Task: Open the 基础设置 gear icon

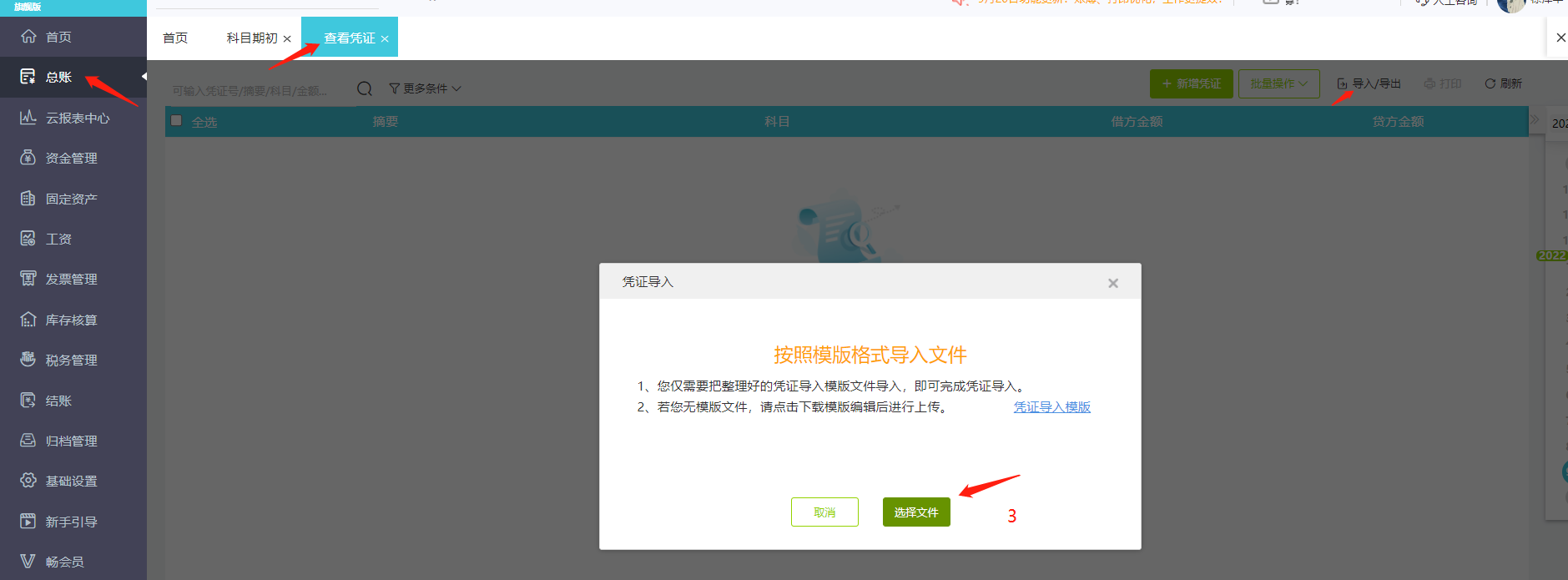Action: coord(28,481)
